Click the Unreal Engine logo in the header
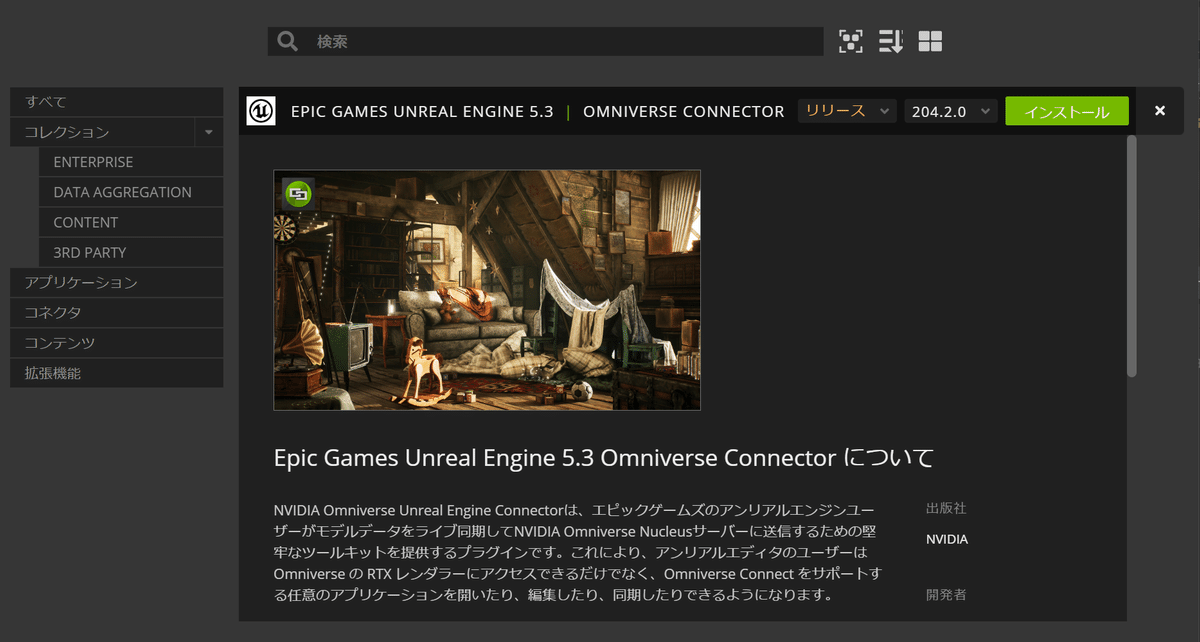 point(262,110)
